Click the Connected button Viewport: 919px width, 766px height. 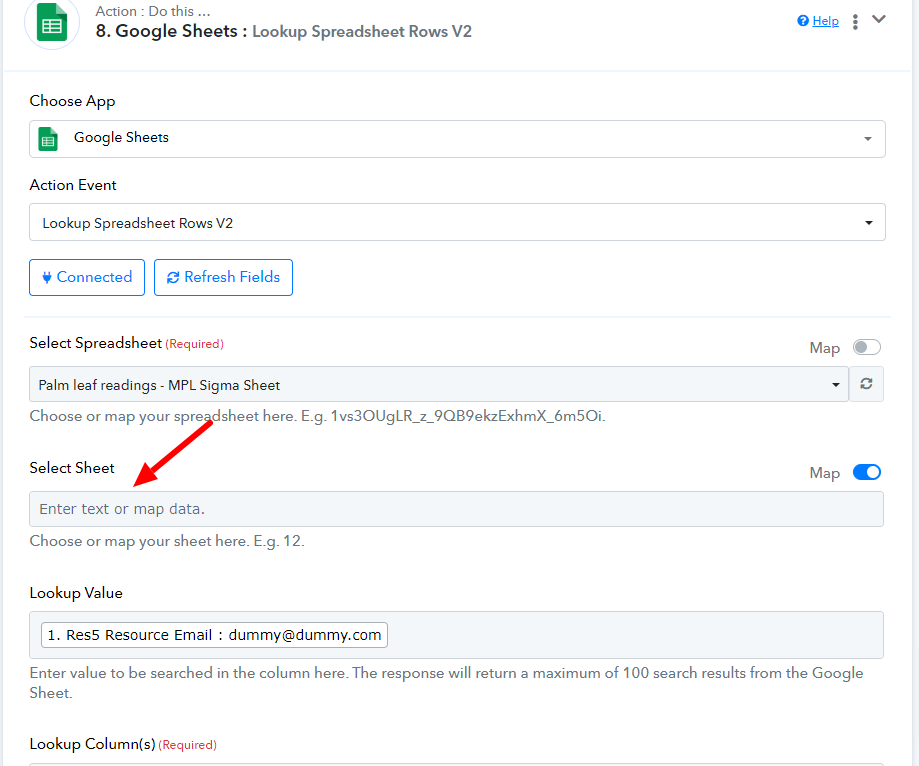coord(87,277)
